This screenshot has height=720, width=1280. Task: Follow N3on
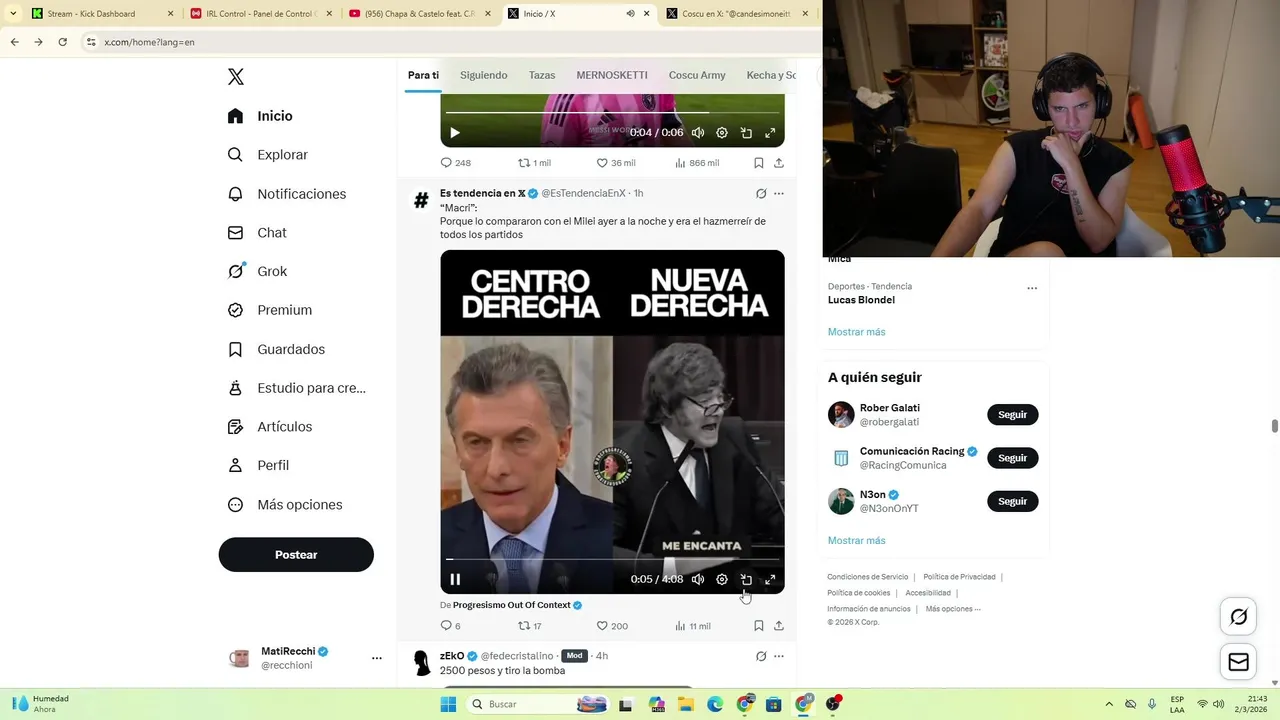[1013, 501]
